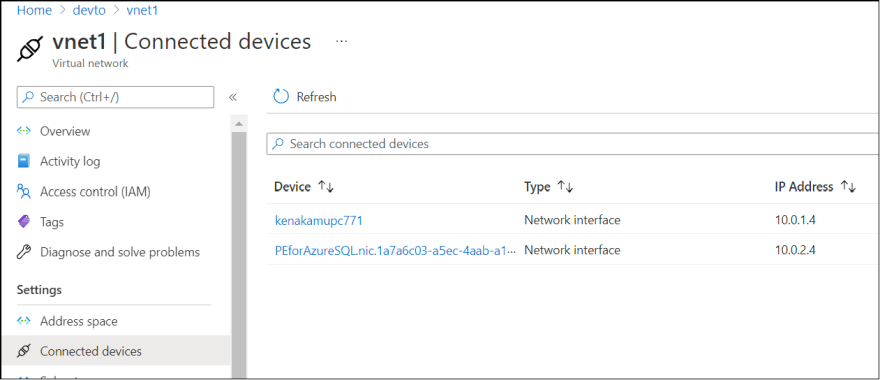Screen dimensions: 880x380
Task: Collapse the sidebar with double chevron
Action: pyautogui.click(x=233, y=97)
